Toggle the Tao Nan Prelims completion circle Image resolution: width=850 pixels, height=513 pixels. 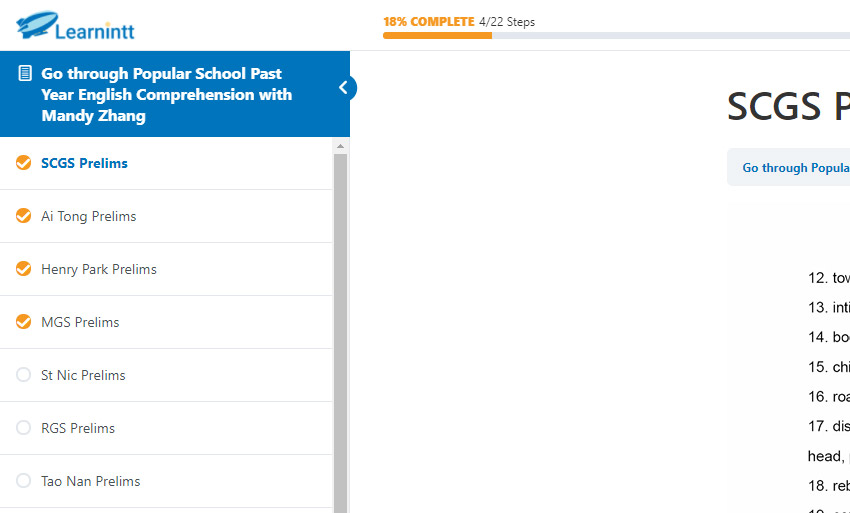(x=23, y=481)
